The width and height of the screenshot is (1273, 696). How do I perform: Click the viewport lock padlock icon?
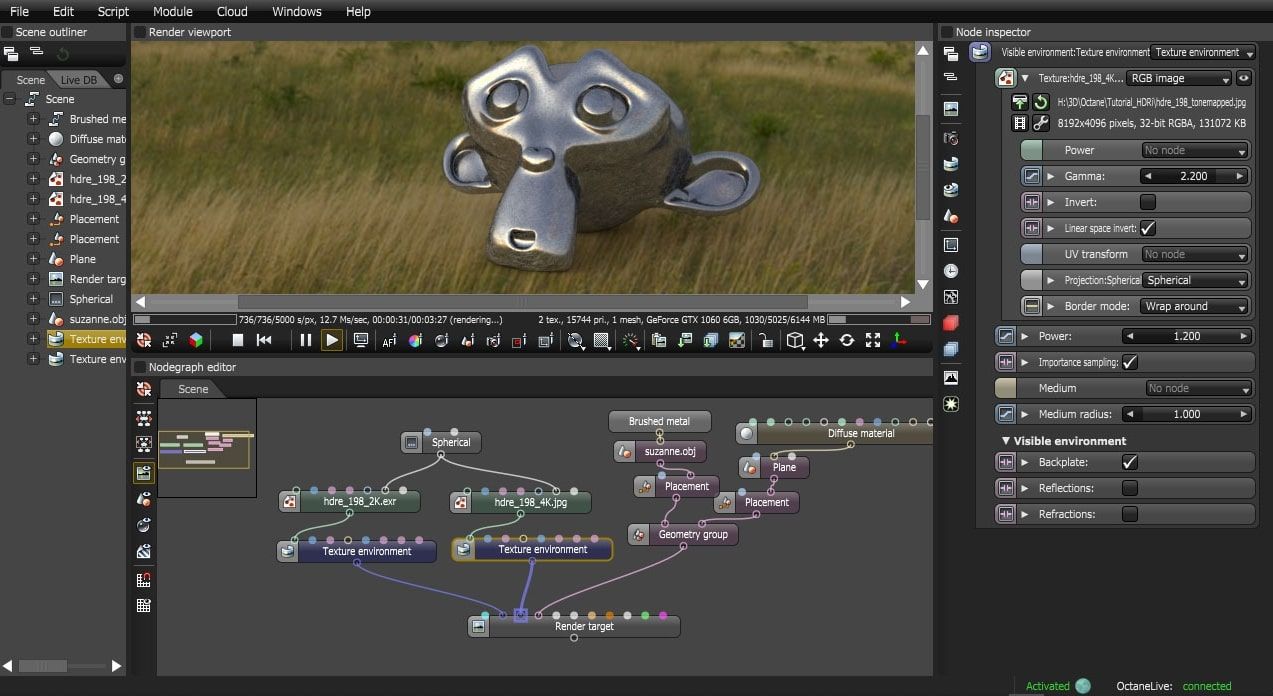(766, 340)
